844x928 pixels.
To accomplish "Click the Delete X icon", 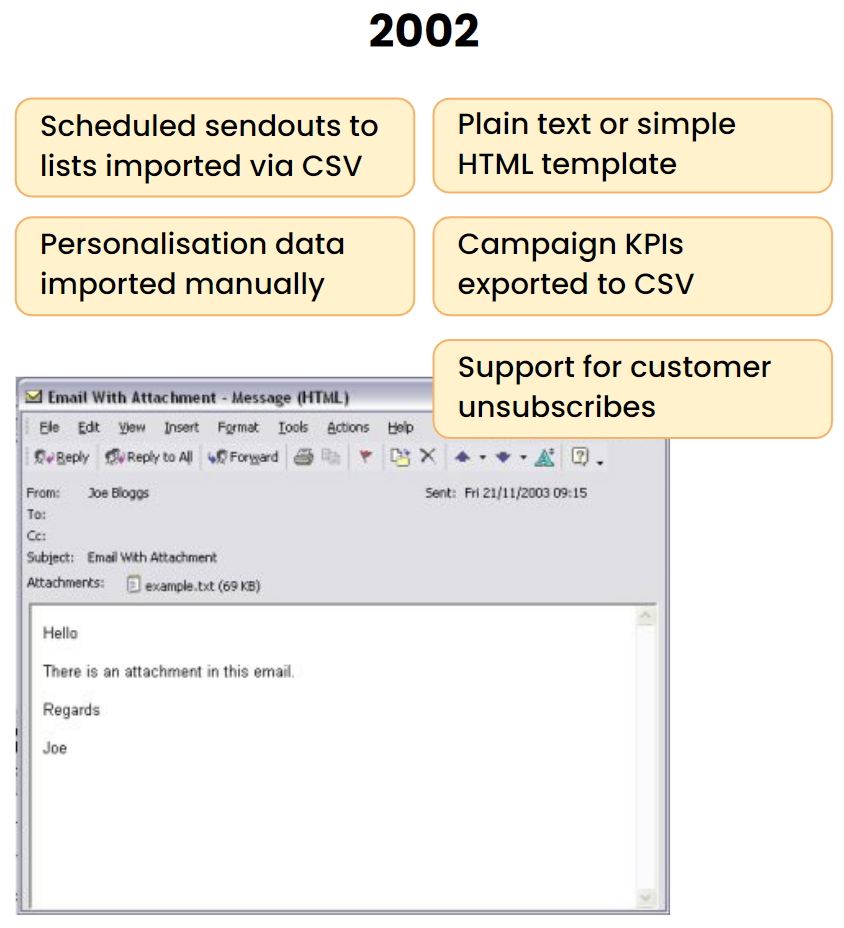I will (x=427, y=456).
